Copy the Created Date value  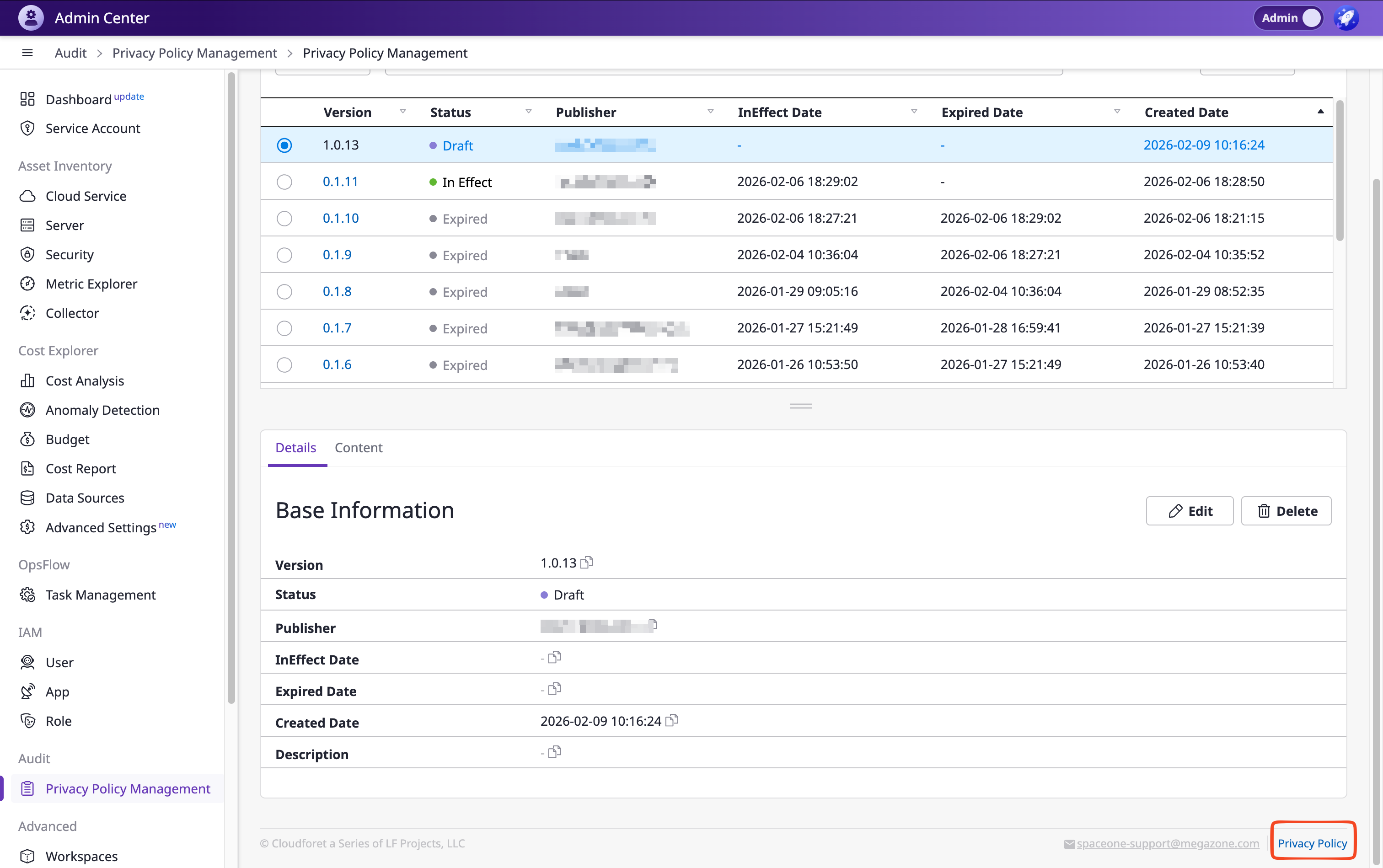(672, 720)
